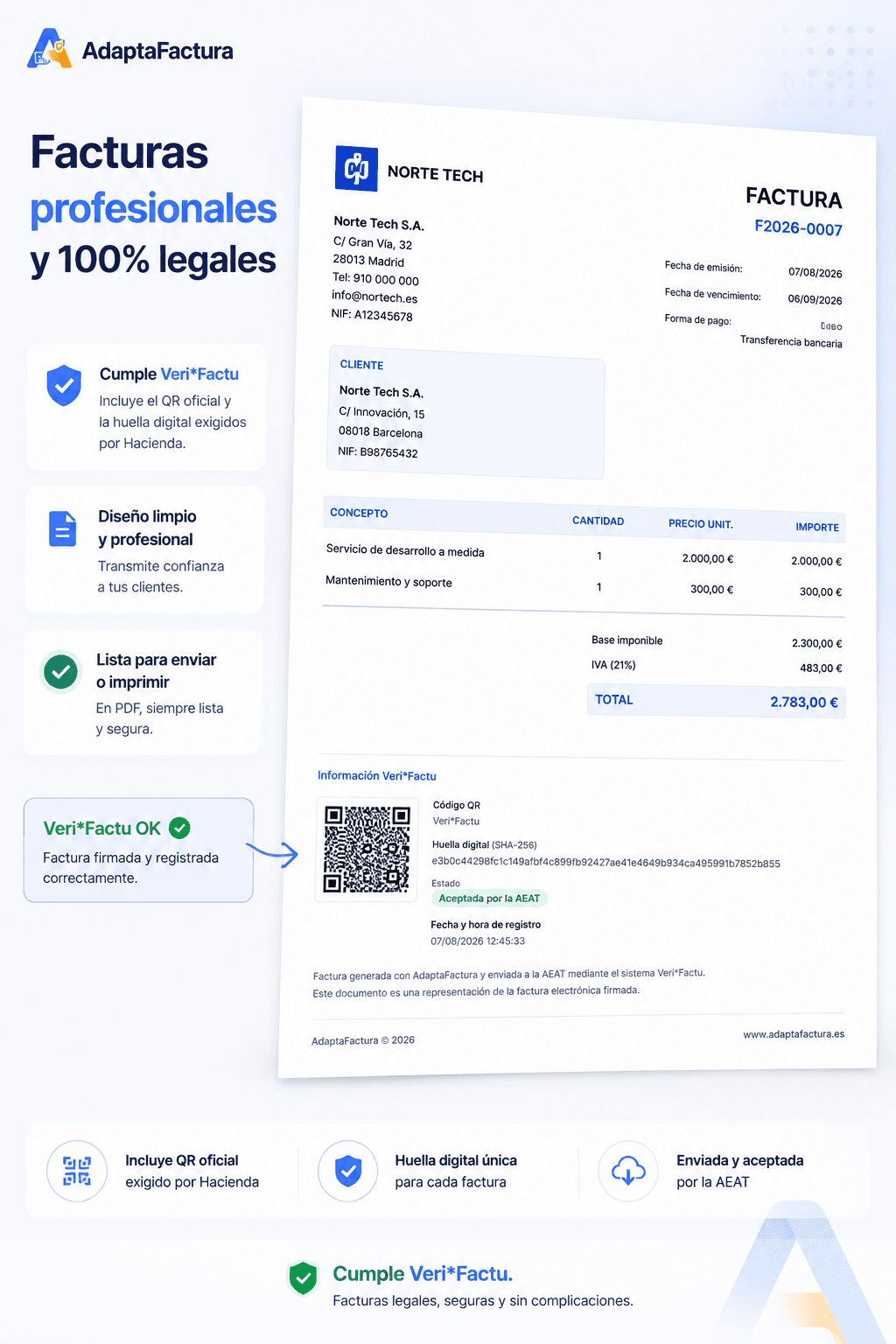Click the cloud download icon beside Enviada y aceptada

628,1171
